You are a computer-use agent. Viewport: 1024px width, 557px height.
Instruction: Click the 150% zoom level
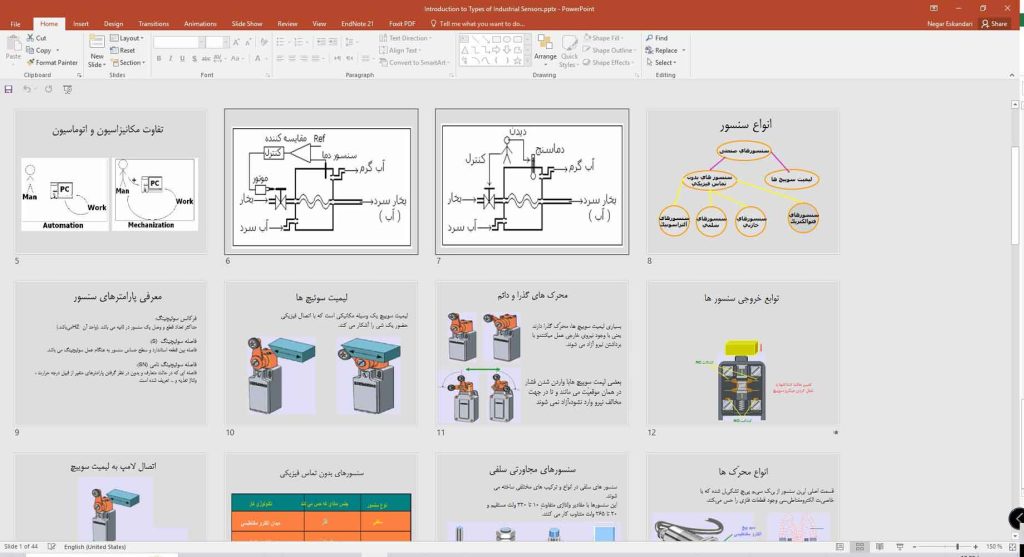(x=993, y=547)
